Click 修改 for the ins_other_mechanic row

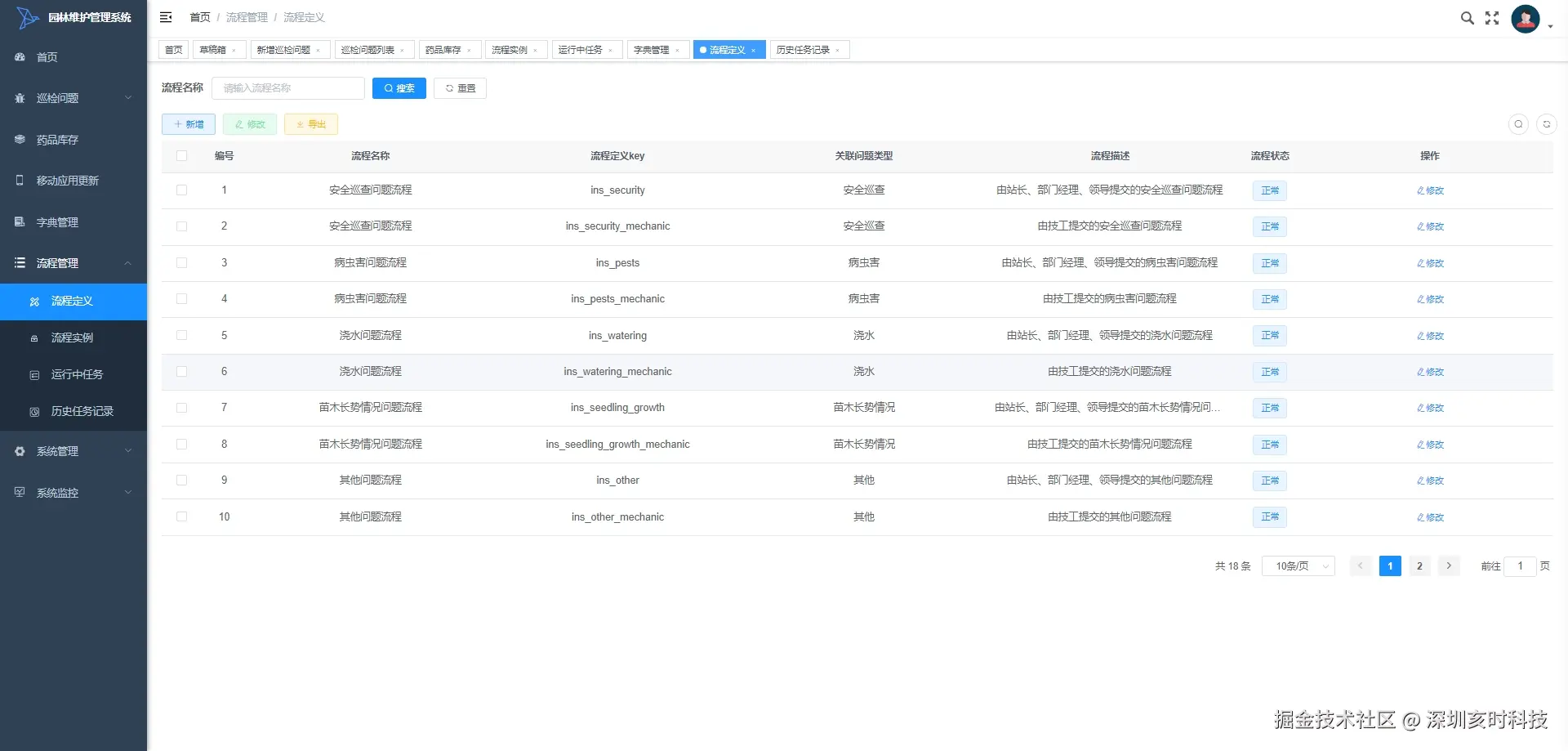pyautogui.click(x=1430, y=517)
